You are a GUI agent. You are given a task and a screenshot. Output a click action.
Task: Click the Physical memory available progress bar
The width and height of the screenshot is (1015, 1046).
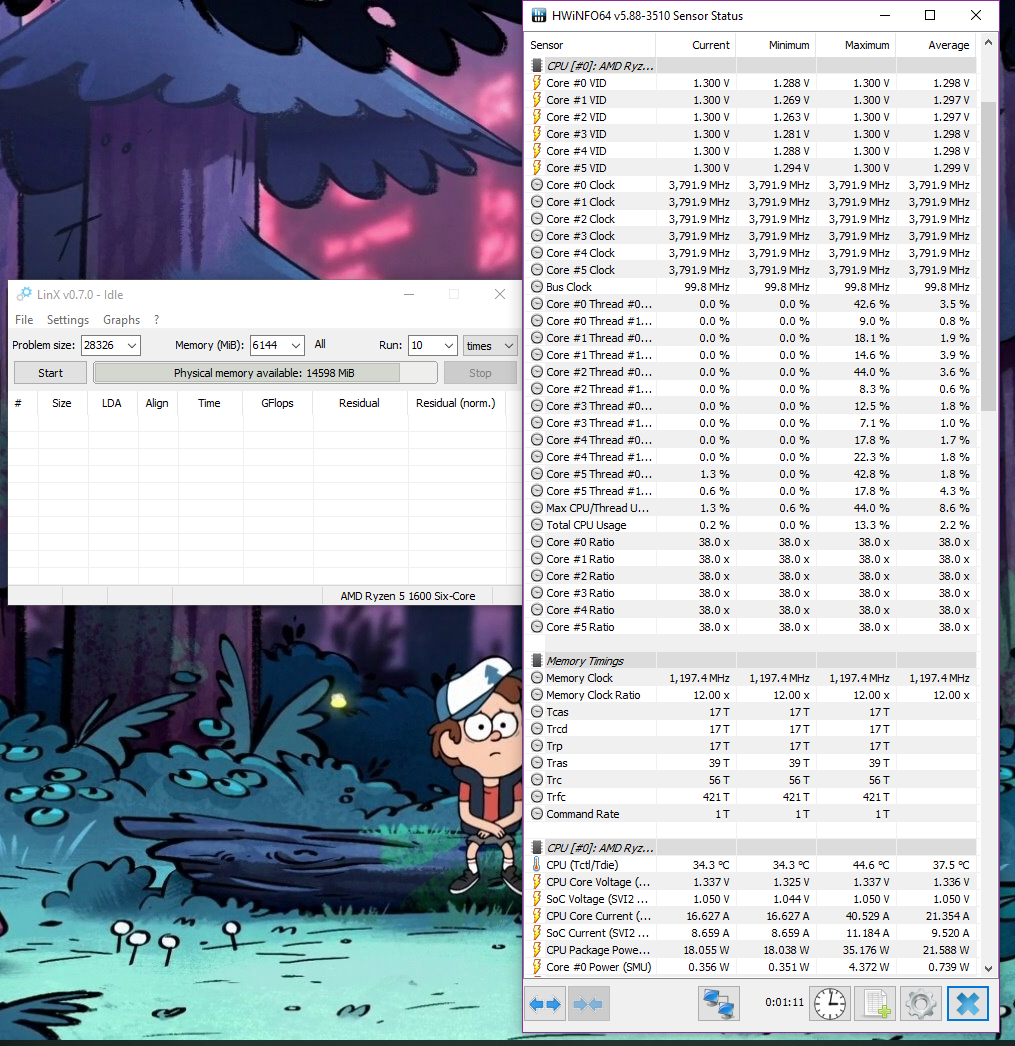tap(265, 373)
